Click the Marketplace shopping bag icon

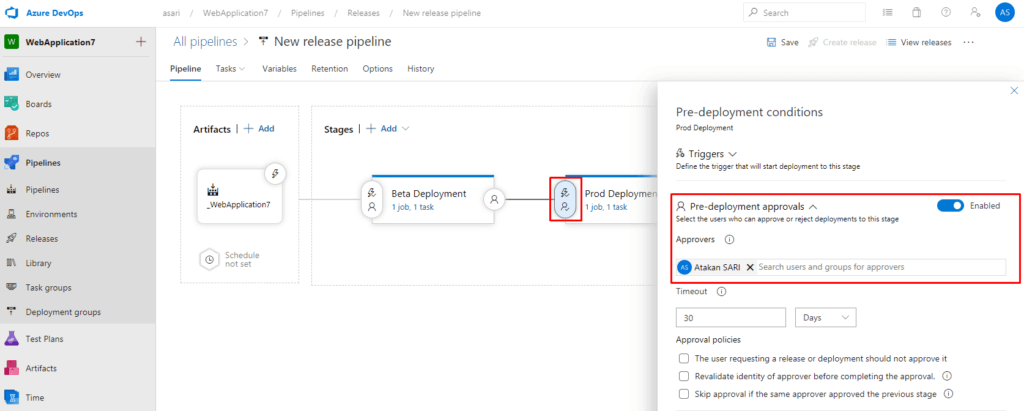pyautogui.click(x=917, y=13)
